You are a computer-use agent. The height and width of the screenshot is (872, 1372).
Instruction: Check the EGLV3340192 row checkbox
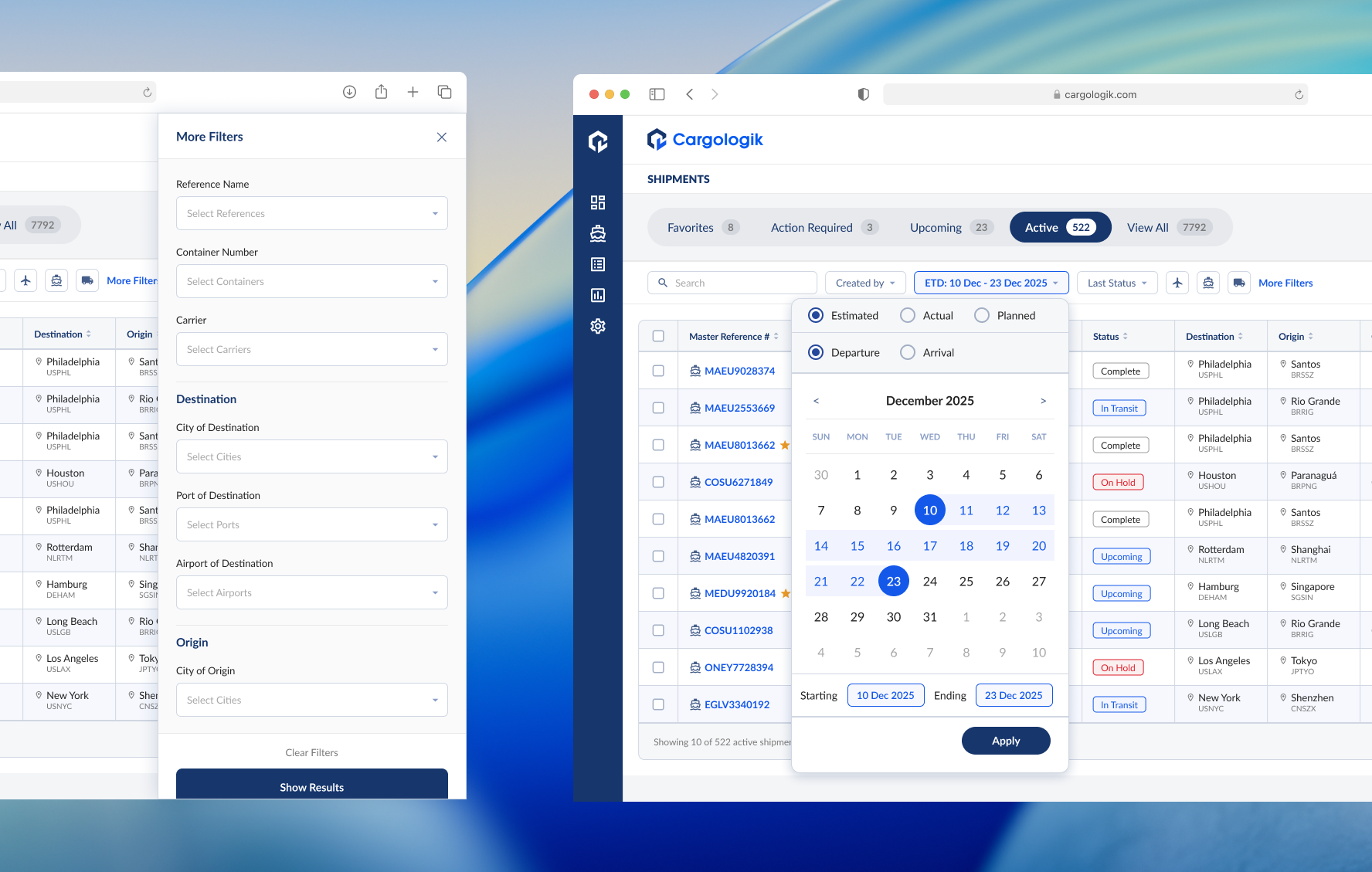pos(658,704)
